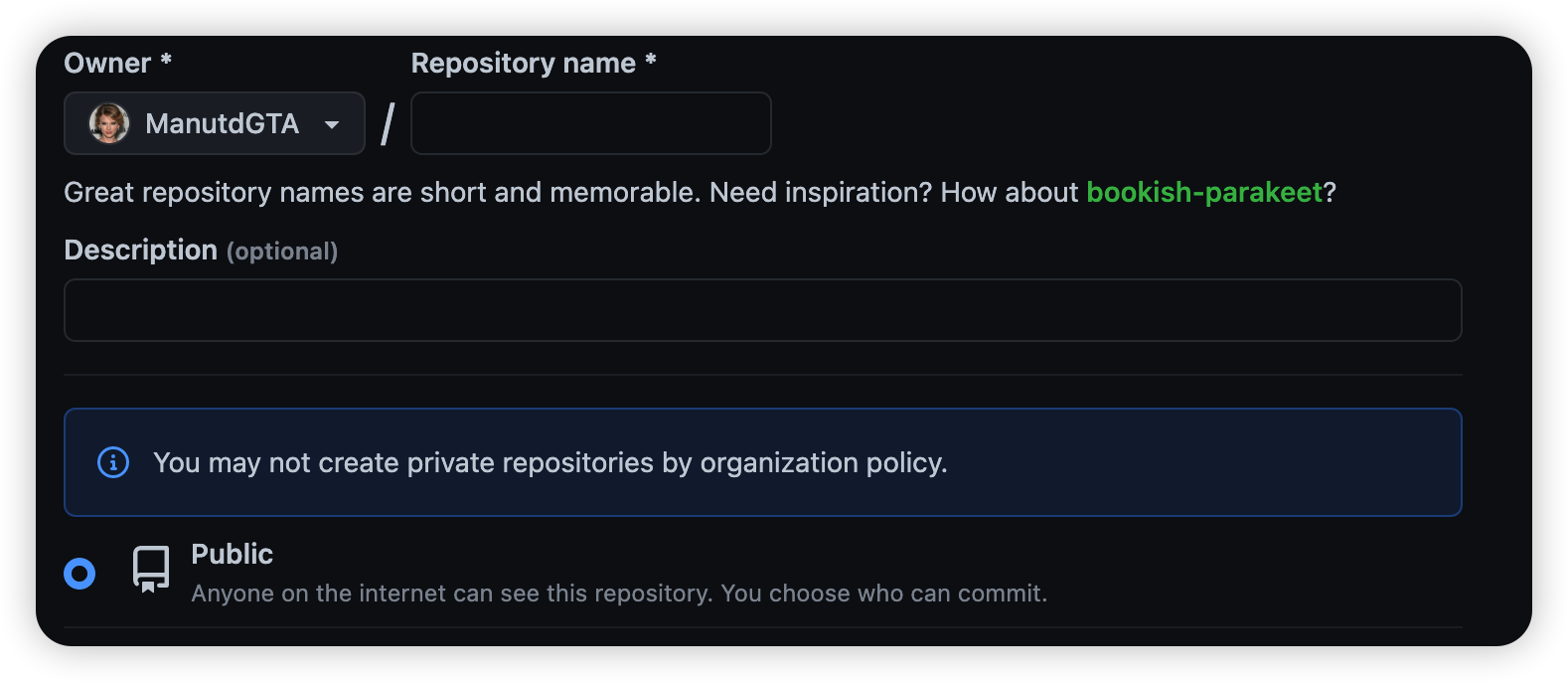Click the info icon in the policy banner
This screenshot has width=1568, height=682.
pos(113,462)
